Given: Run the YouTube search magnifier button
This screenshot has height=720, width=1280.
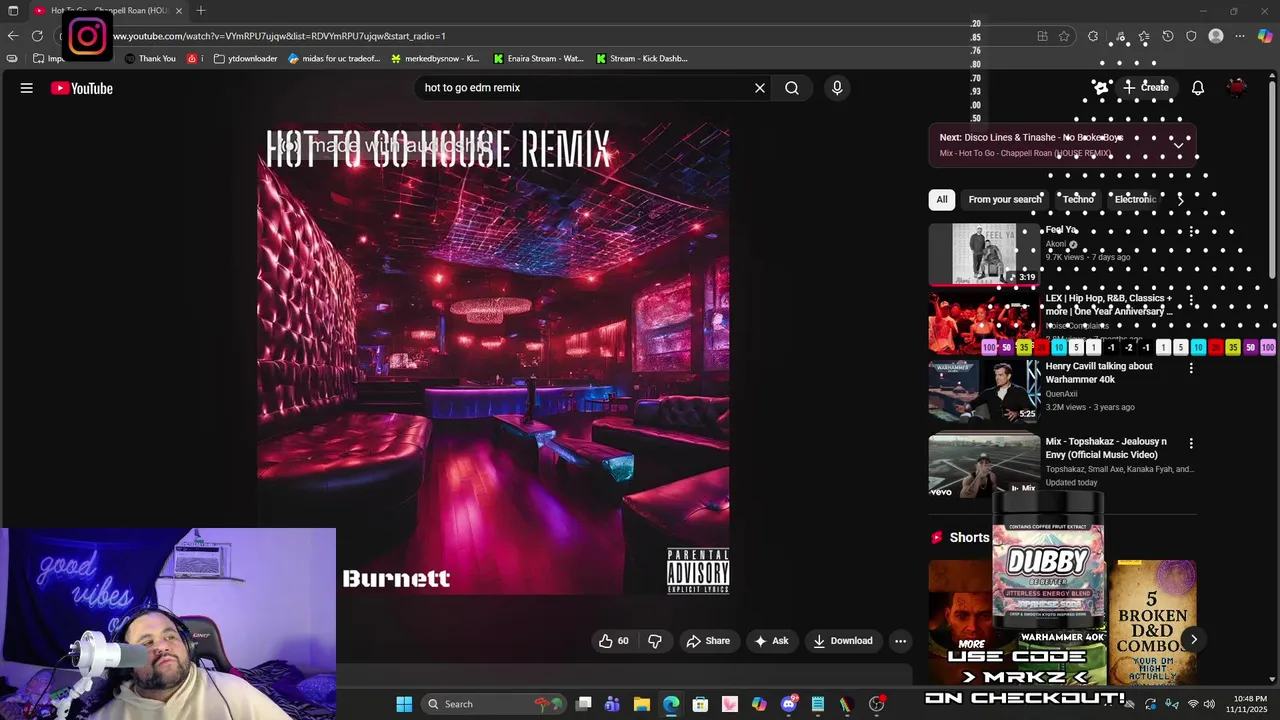Looking at the screenshot, I should [792, 88].
